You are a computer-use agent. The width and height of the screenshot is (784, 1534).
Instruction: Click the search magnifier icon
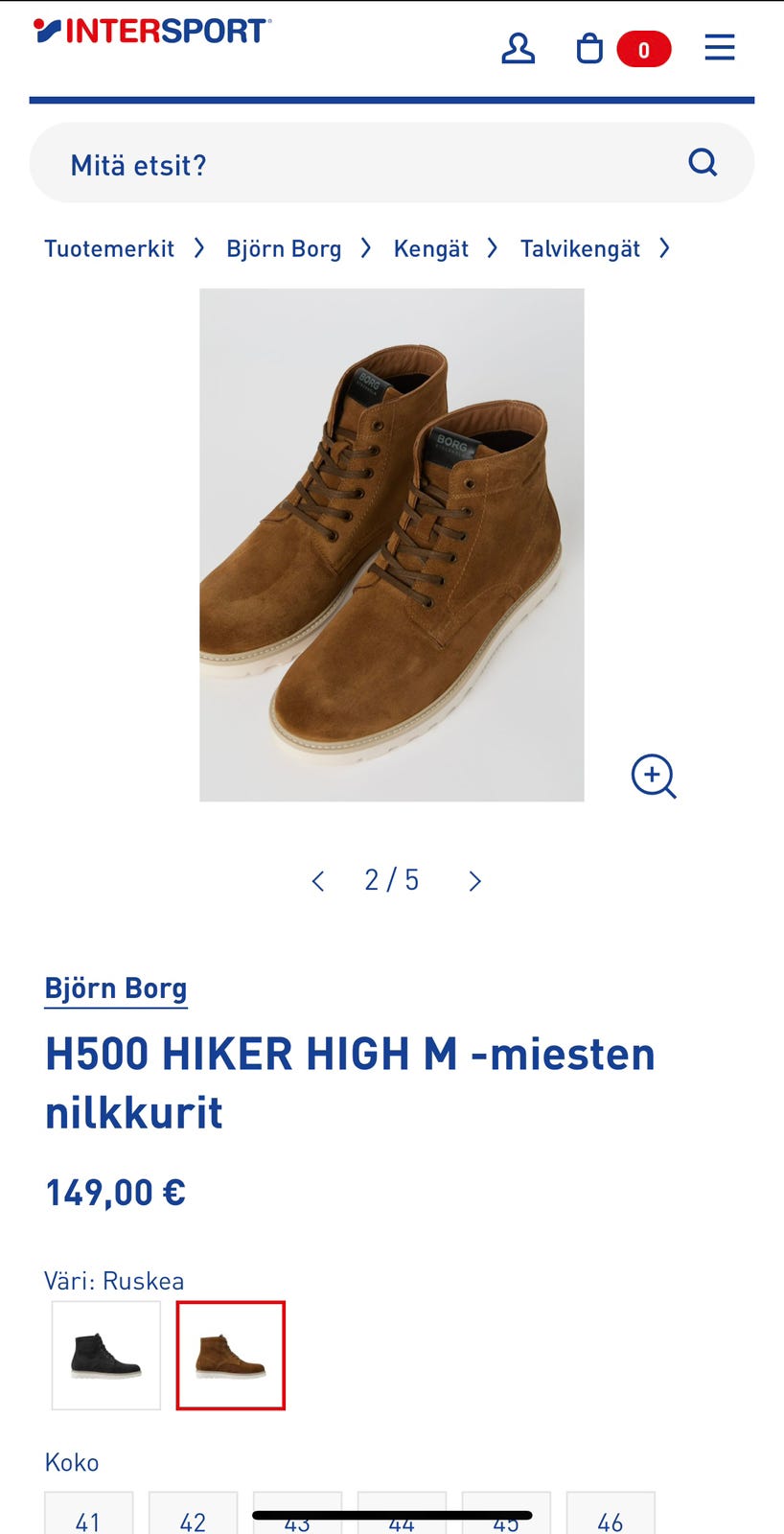pos(703,162)
